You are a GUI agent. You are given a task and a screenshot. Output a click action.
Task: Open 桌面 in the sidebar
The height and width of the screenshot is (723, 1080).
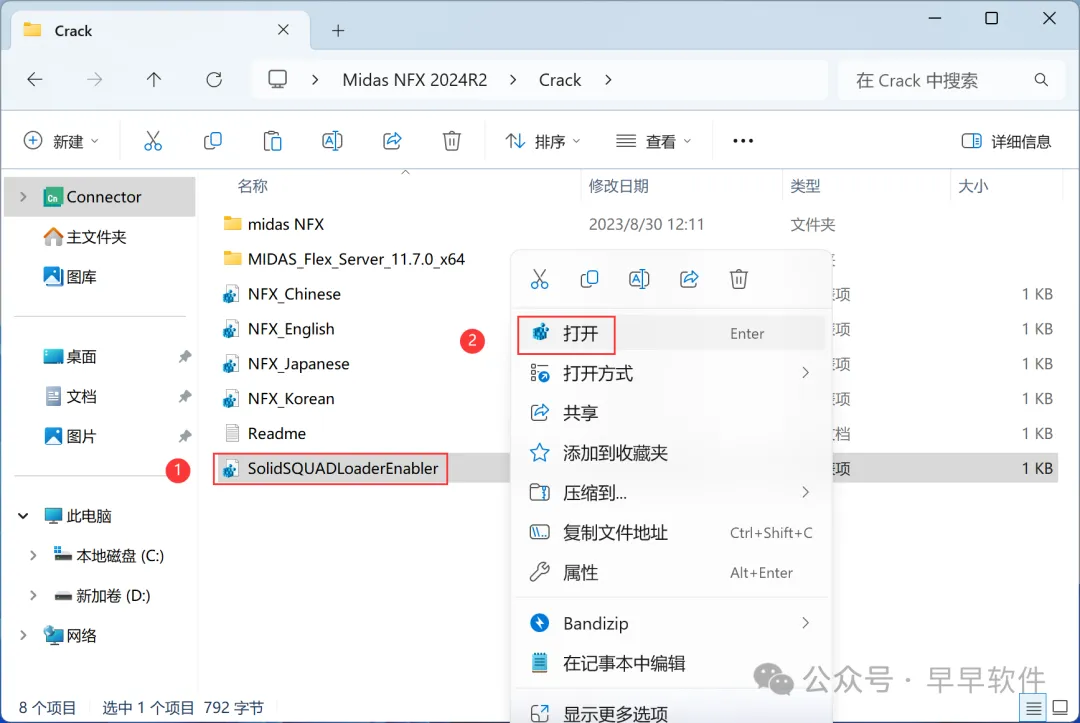70,357
